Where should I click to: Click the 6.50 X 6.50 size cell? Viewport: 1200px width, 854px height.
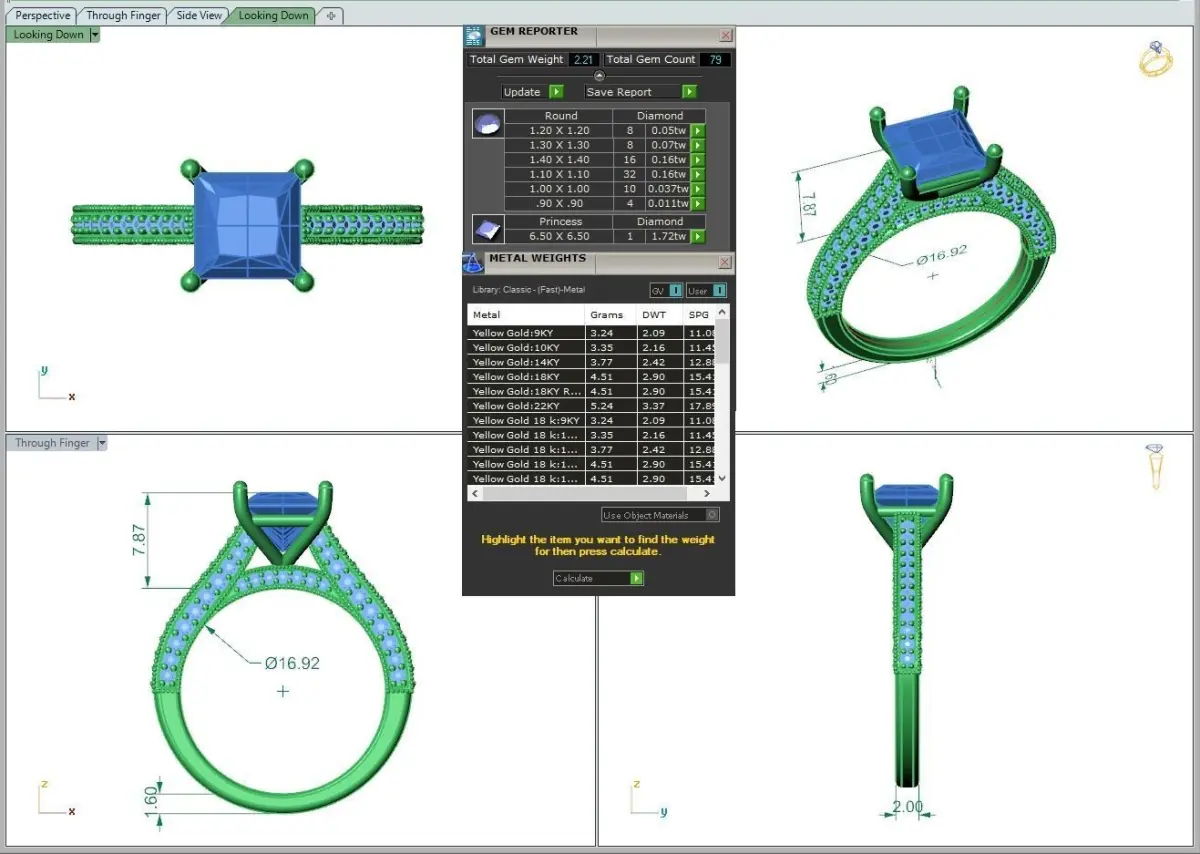click(x=559, y=237)
